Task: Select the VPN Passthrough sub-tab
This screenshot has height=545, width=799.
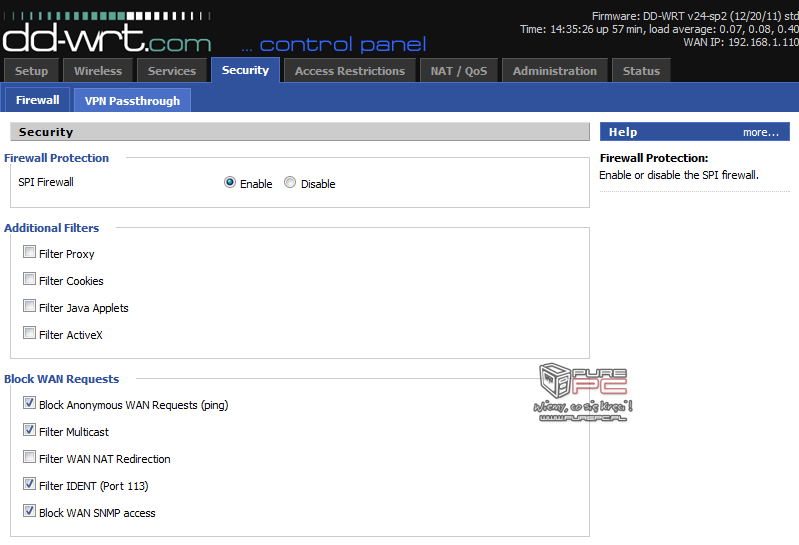Action: [132, 101]
